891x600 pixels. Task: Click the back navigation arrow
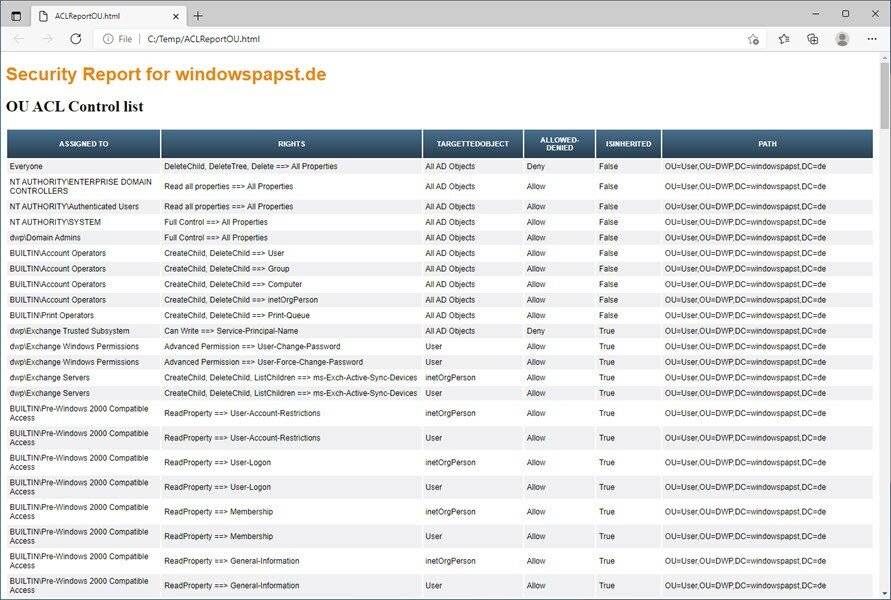(18, 39)
